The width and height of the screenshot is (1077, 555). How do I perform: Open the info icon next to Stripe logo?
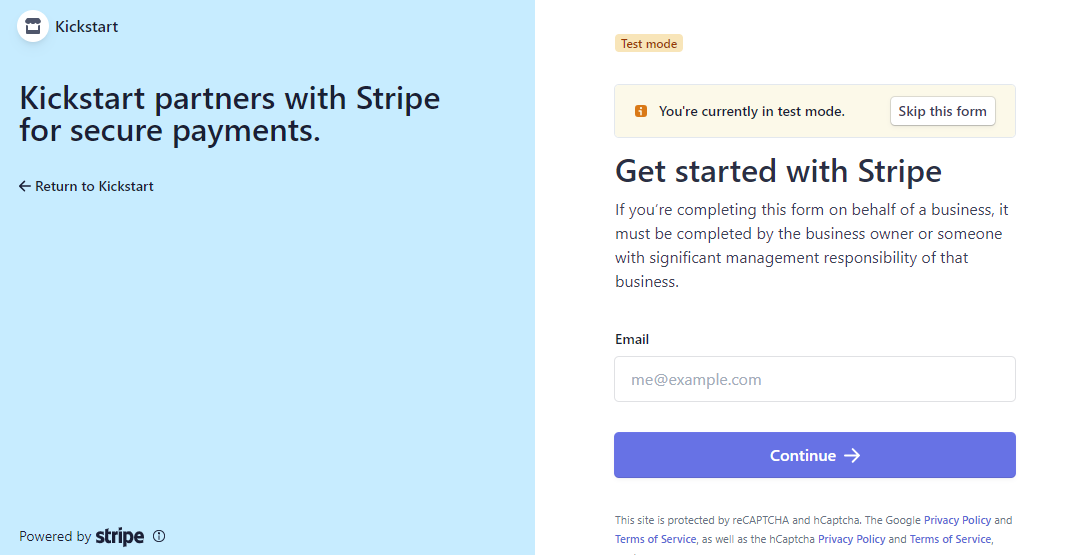point(159,536)
